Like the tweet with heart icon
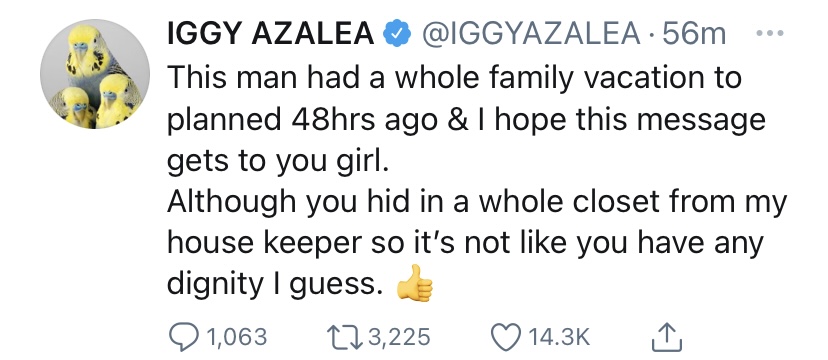The image size is (828, 360). click(x=507, y=338)
